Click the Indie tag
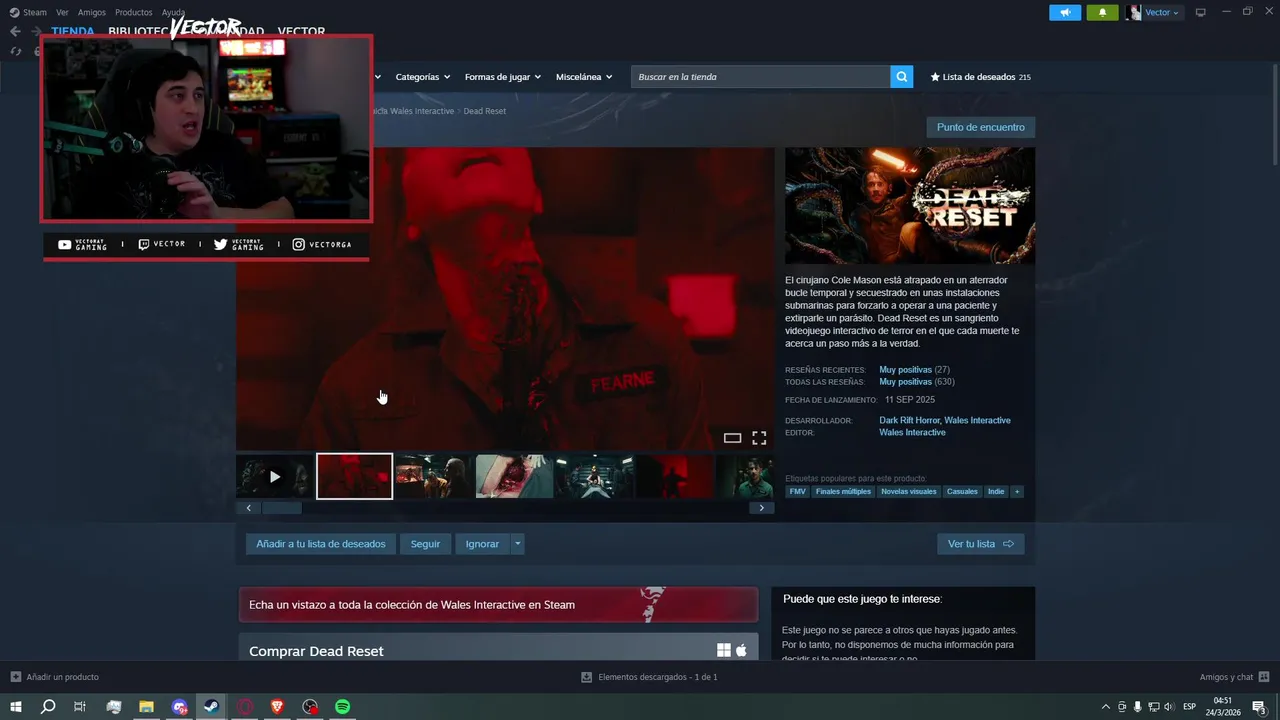The image size is (1280, 720). (996, 492)
